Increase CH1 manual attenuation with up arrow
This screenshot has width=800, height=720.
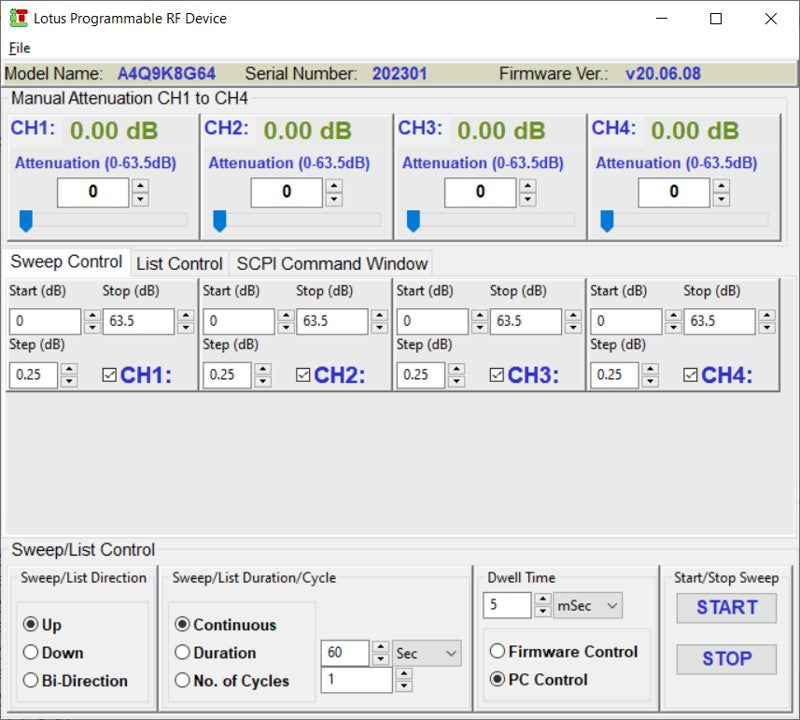pos(140,186)
